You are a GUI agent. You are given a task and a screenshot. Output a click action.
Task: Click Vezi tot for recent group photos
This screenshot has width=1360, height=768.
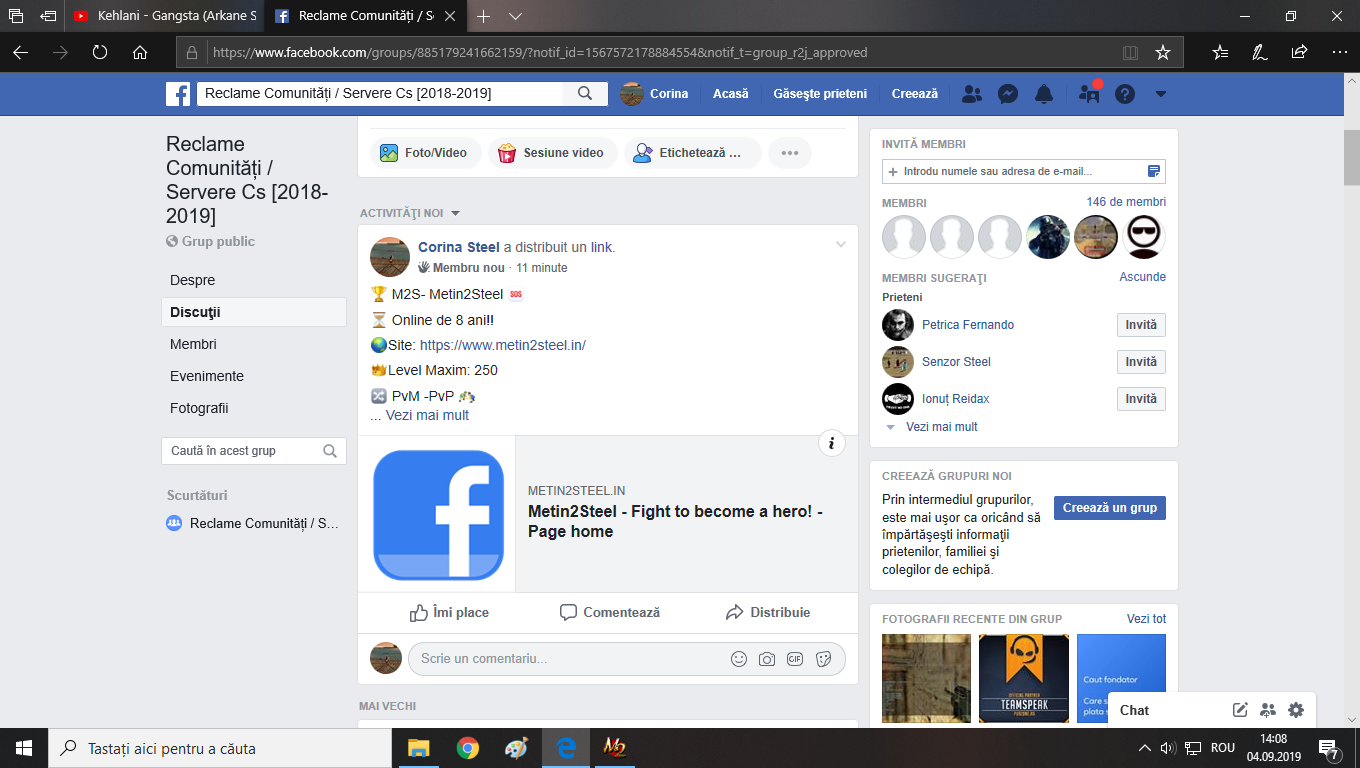tap(1146, 619)
